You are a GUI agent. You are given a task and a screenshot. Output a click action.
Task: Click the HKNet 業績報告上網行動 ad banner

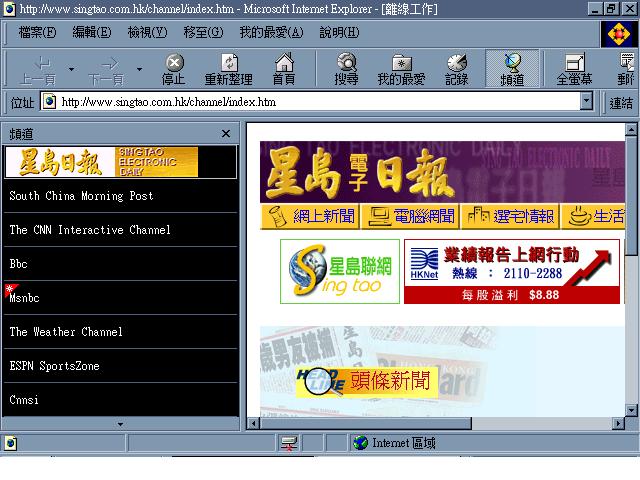(x=512, y=271)
